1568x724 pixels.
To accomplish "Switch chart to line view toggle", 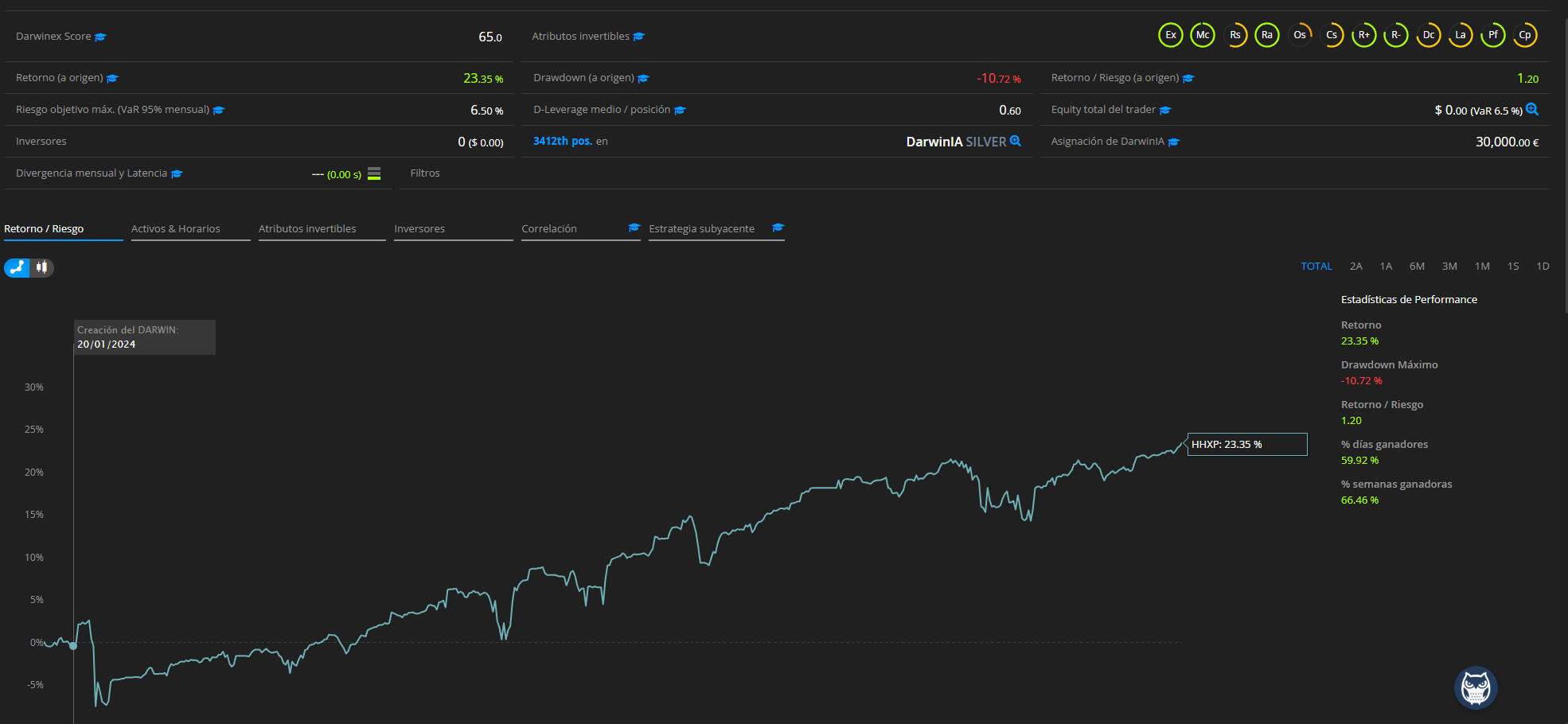I will (x=17, y=267).
